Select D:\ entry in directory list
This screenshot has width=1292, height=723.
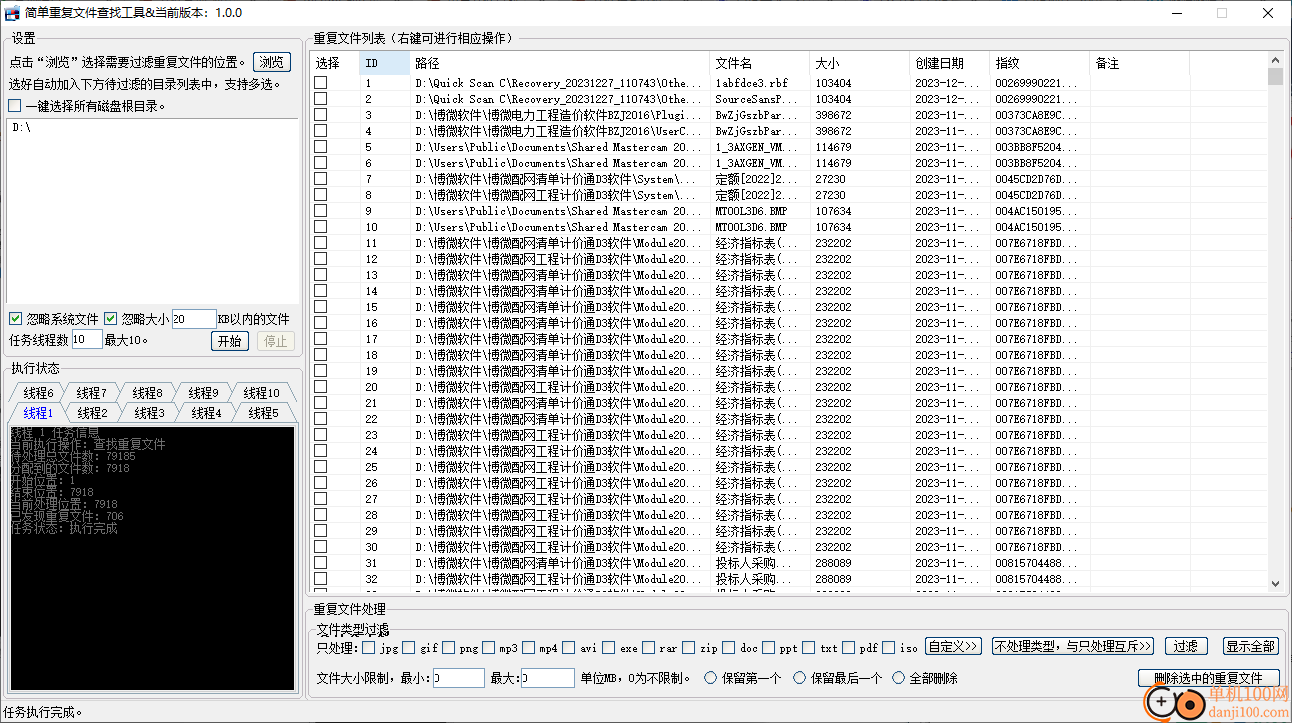coord(22,128)
